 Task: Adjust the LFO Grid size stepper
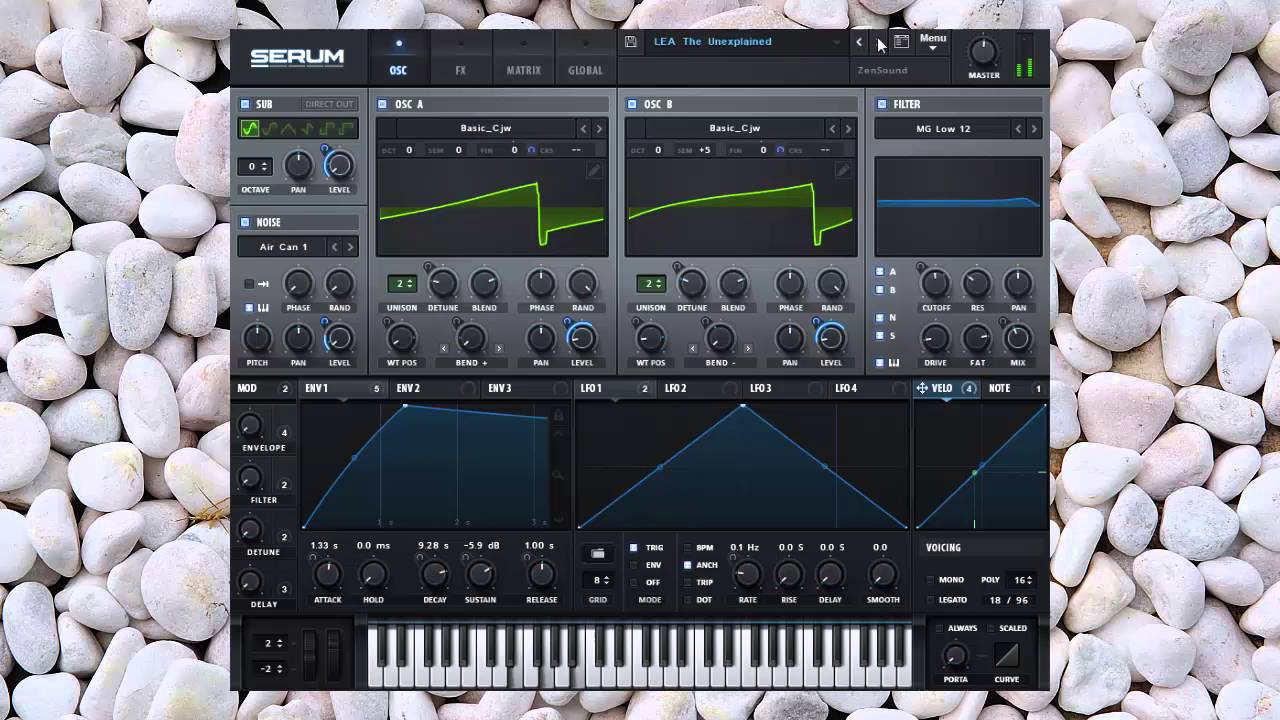tap(600, 580)
